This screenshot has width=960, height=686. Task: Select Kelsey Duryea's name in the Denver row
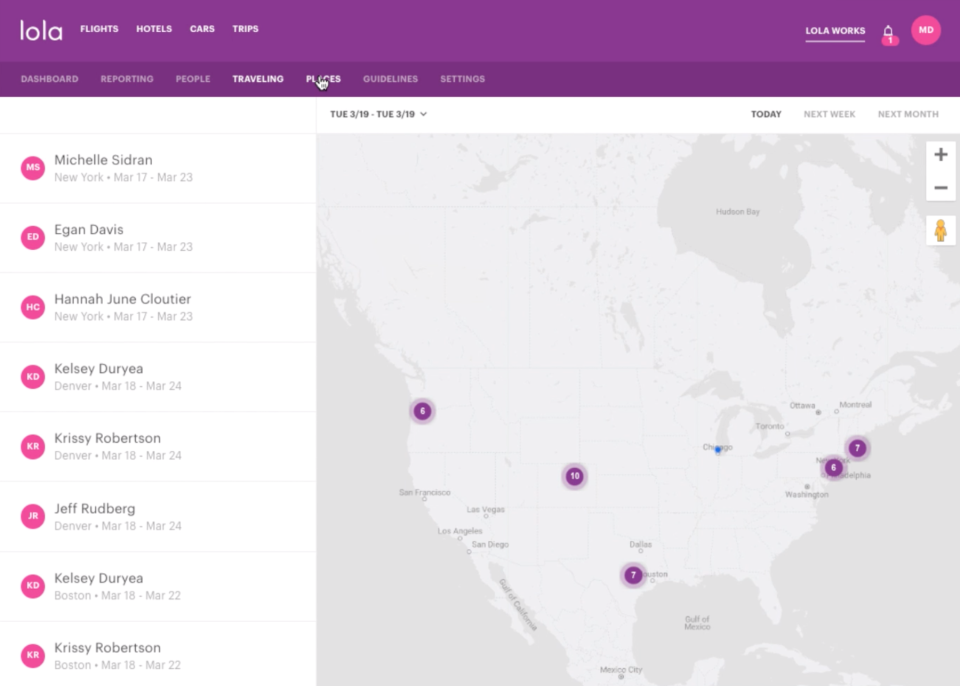click(99, 369)
